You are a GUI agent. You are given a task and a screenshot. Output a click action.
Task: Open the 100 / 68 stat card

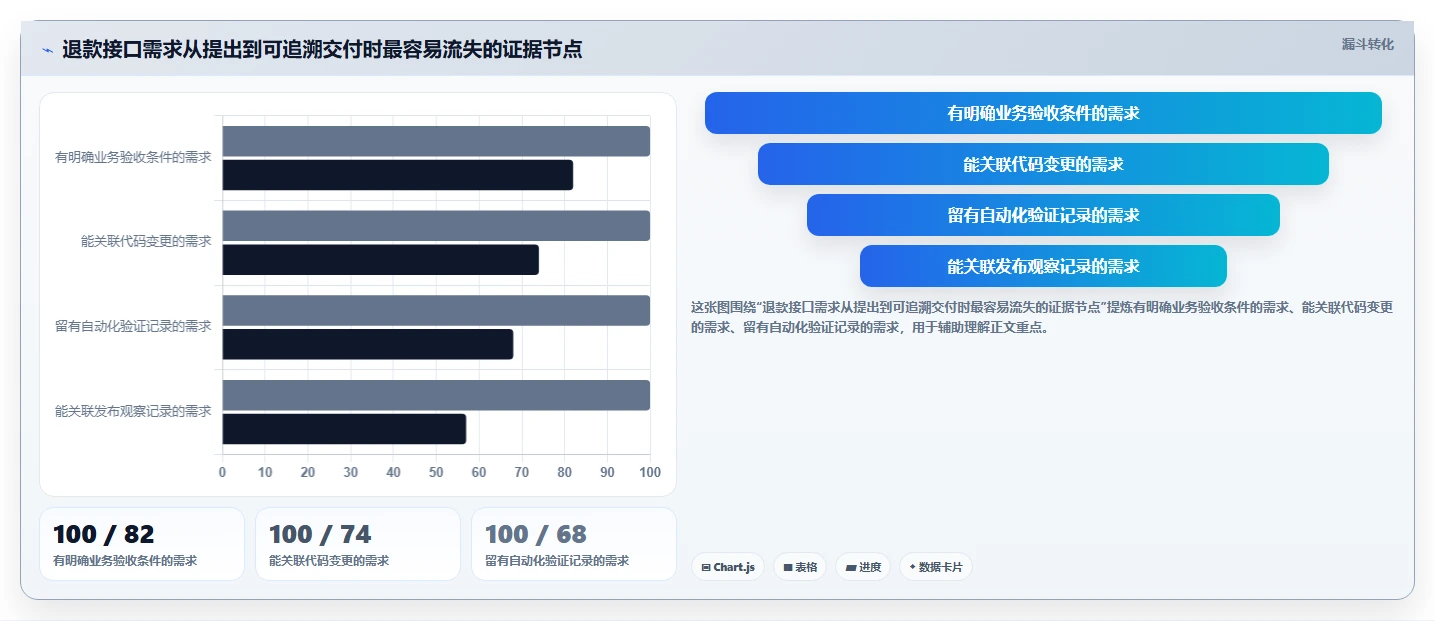pyautogui.click(x=574, y=544)
